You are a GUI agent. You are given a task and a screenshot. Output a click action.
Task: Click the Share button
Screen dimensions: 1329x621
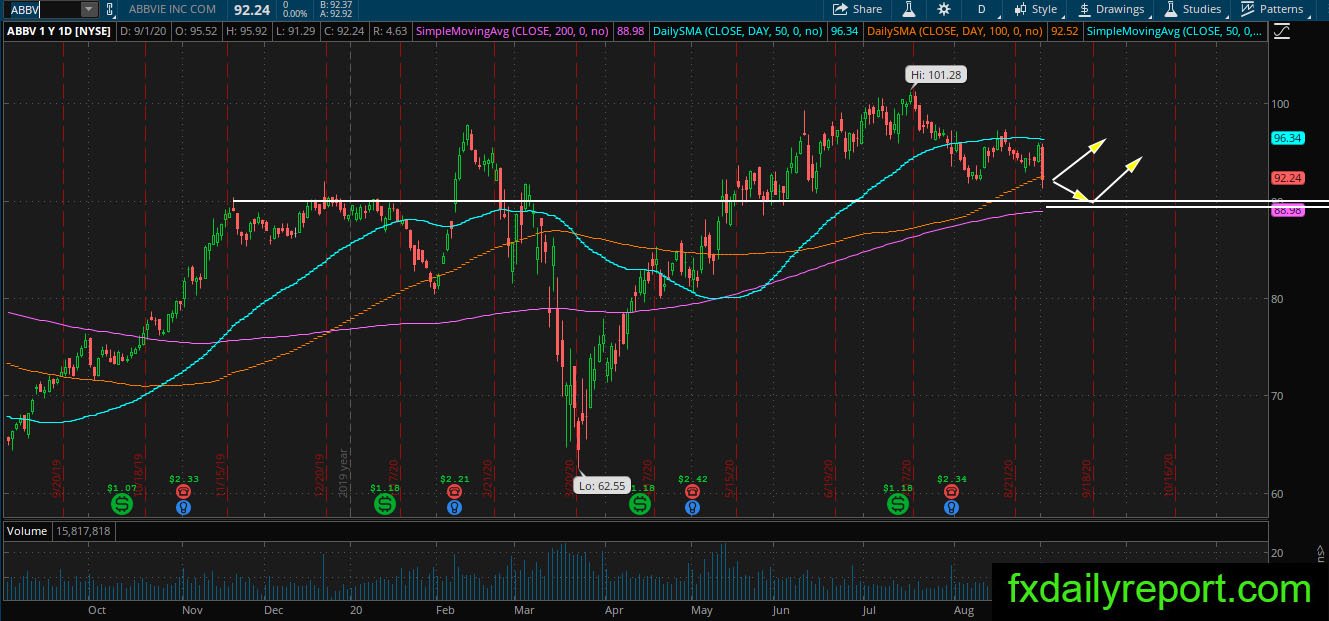pos(859,9)
